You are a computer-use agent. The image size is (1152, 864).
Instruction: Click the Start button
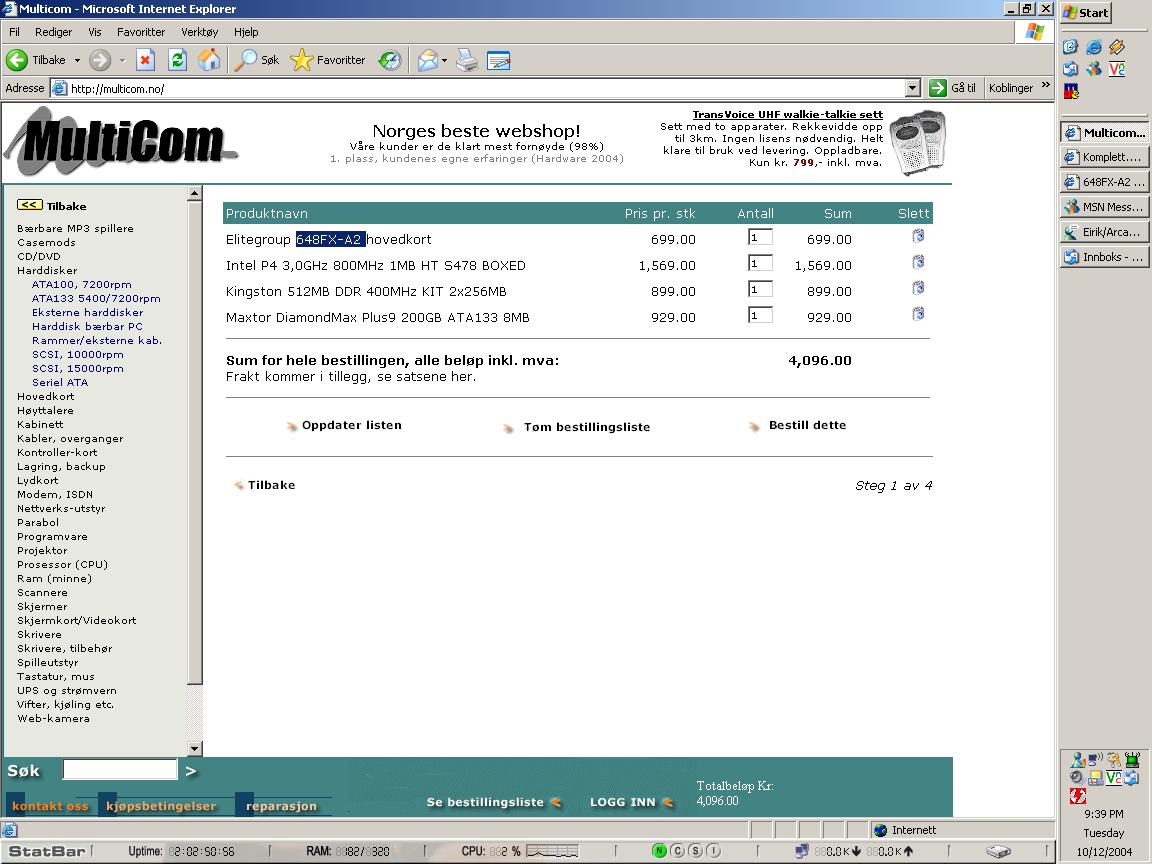1086,12
